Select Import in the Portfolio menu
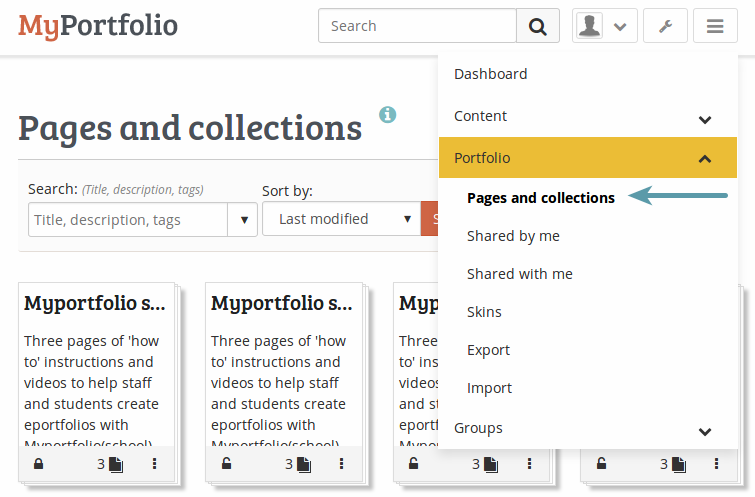 tap(489, 388)
